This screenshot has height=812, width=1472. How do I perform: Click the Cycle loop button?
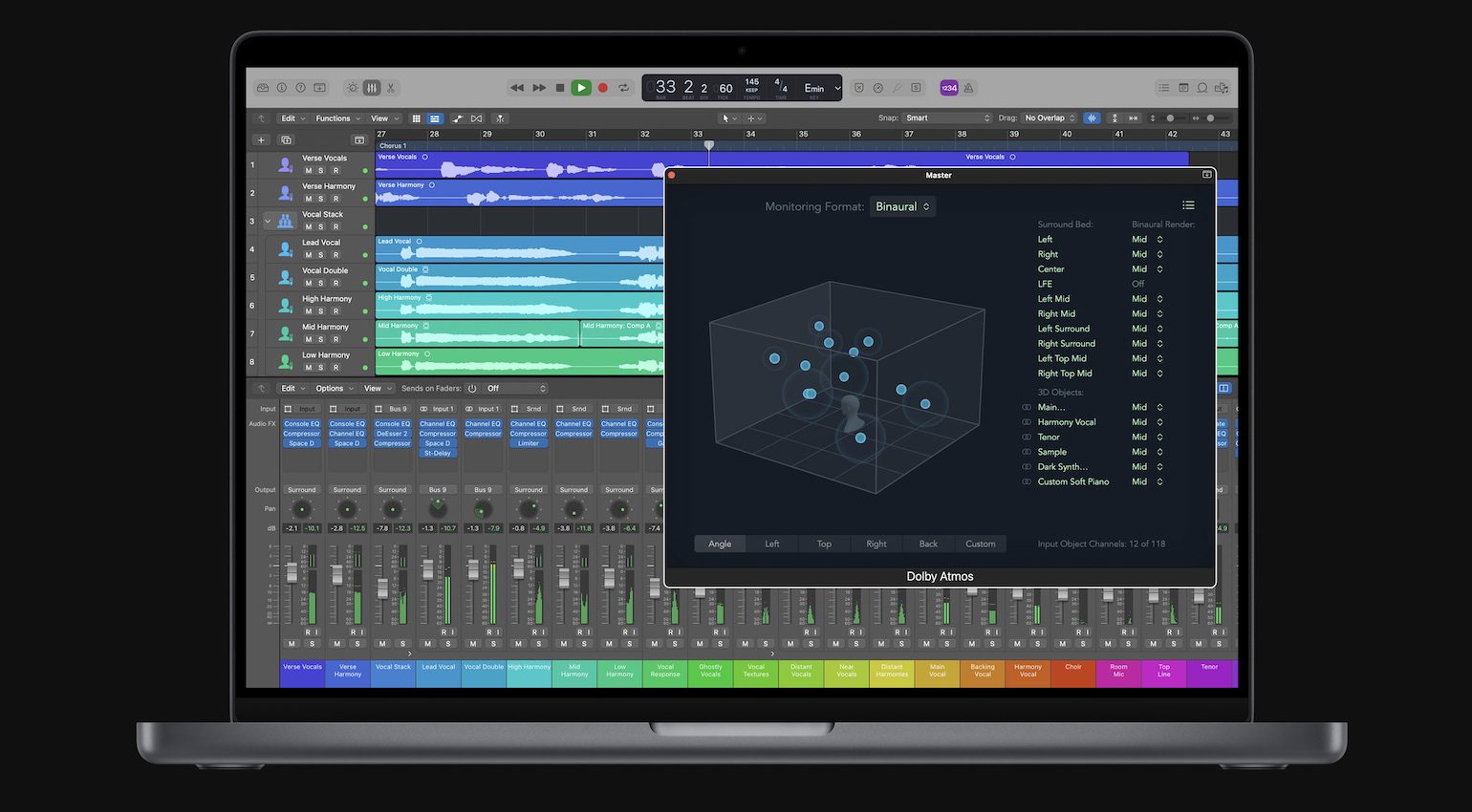pos(623,88)
